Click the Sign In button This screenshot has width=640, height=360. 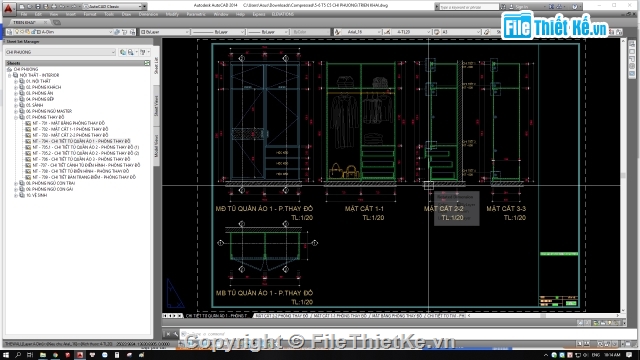tap(522, 7)
